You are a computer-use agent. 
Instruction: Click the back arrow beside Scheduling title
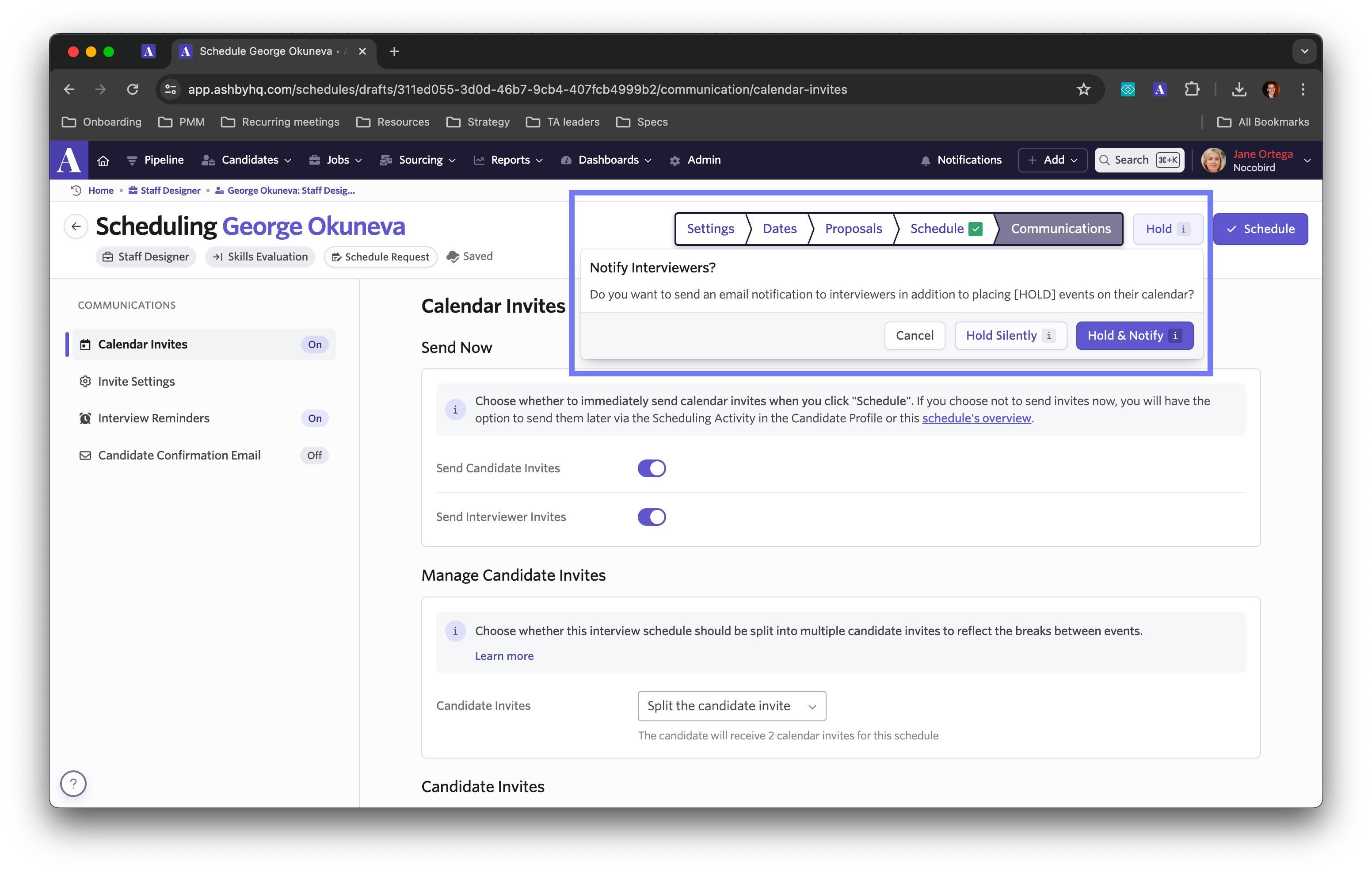76,226
